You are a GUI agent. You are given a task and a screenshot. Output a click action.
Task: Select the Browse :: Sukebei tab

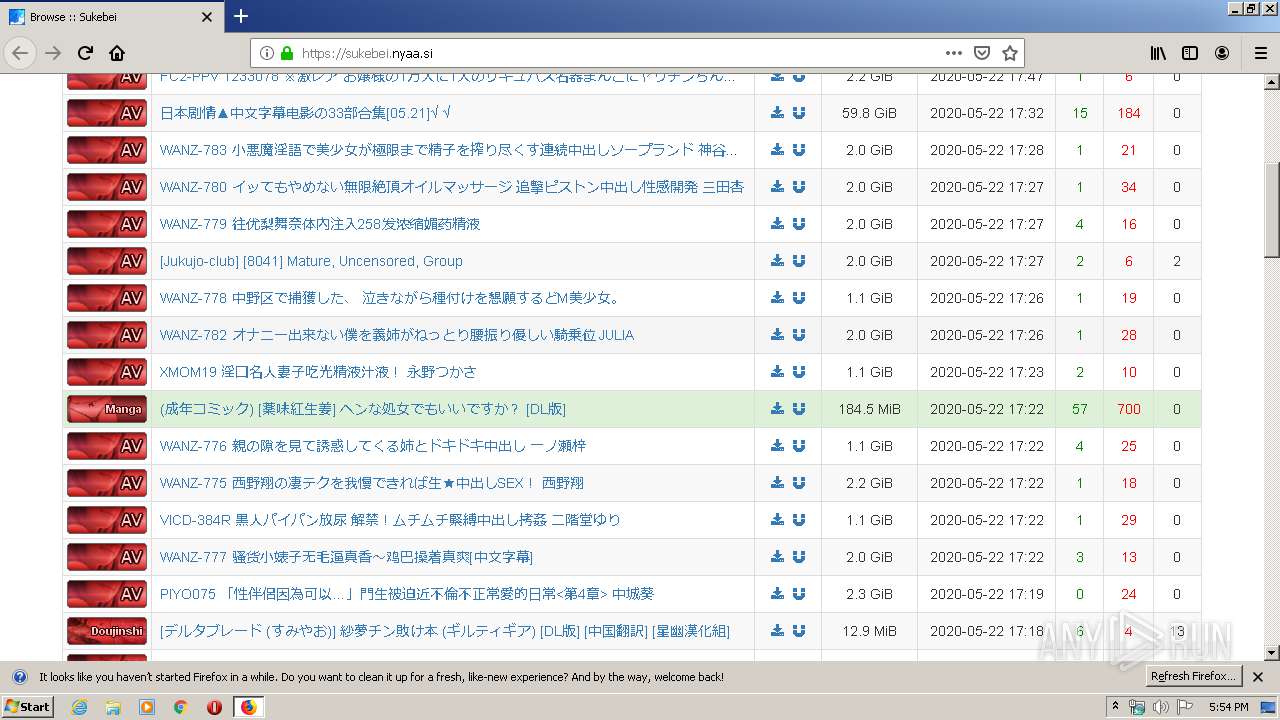[x=110, y=17]
